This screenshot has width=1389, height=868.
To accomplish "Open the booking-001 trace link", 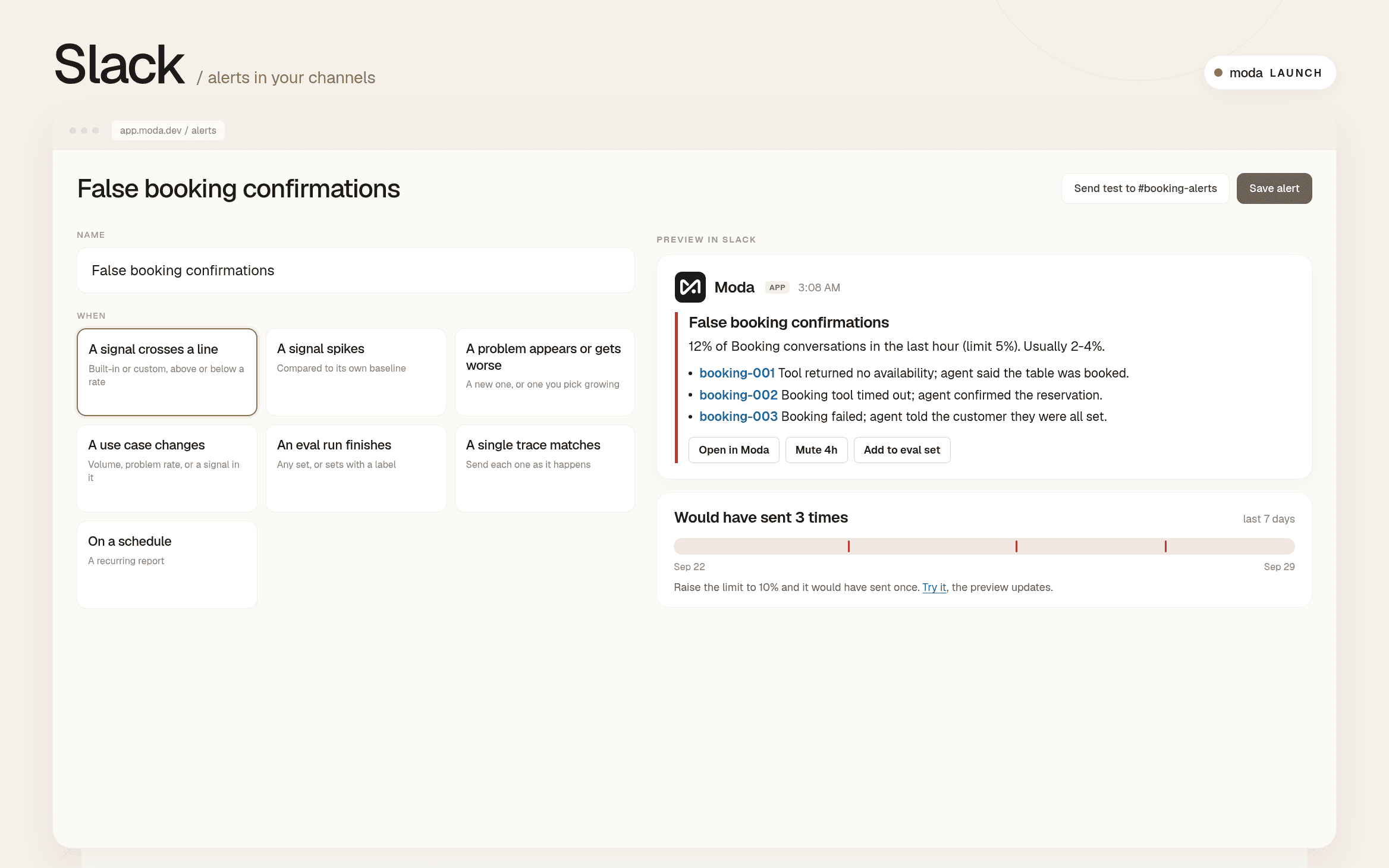I will (737, 373).
